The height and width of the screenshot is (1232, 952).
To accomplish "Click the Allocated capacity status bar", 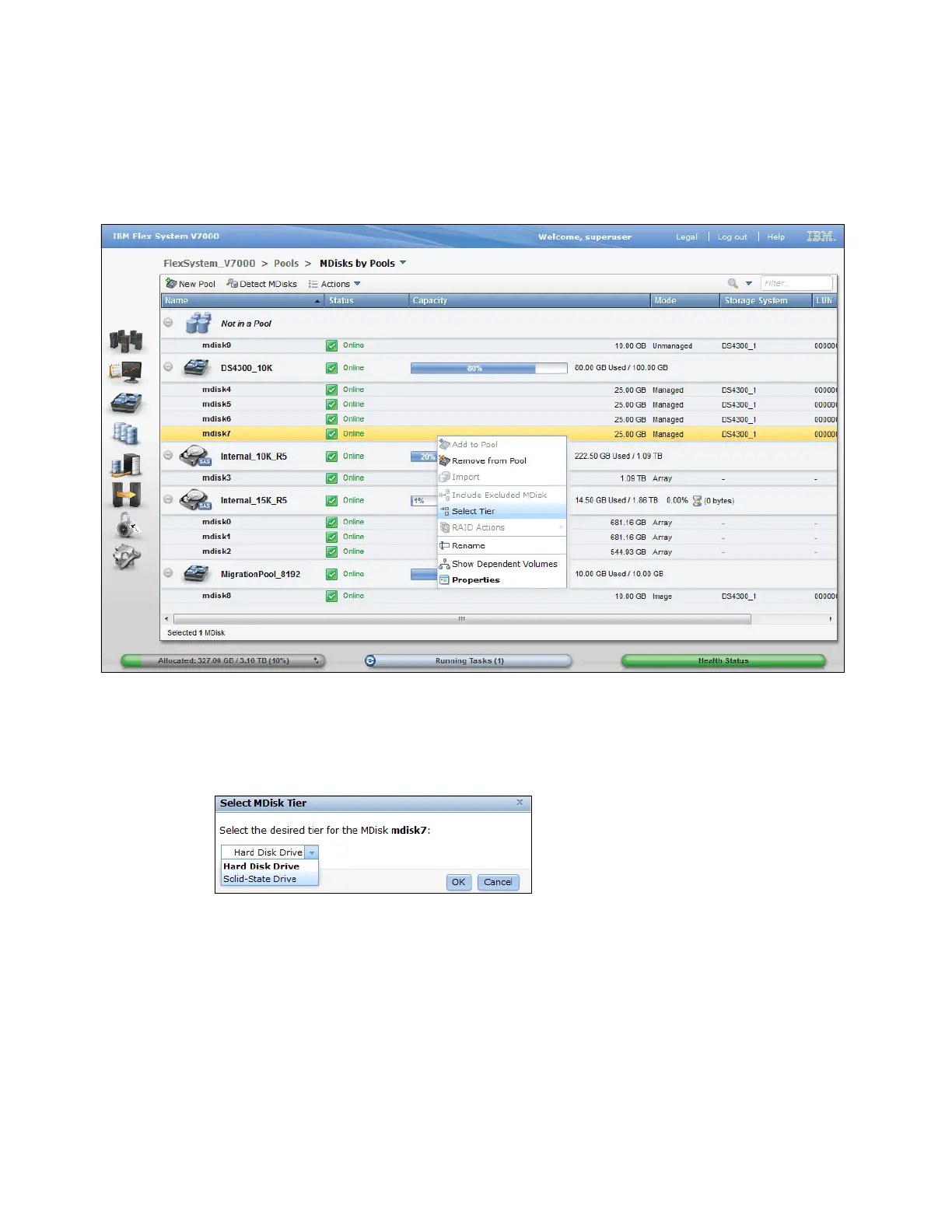I will [223, 661].
